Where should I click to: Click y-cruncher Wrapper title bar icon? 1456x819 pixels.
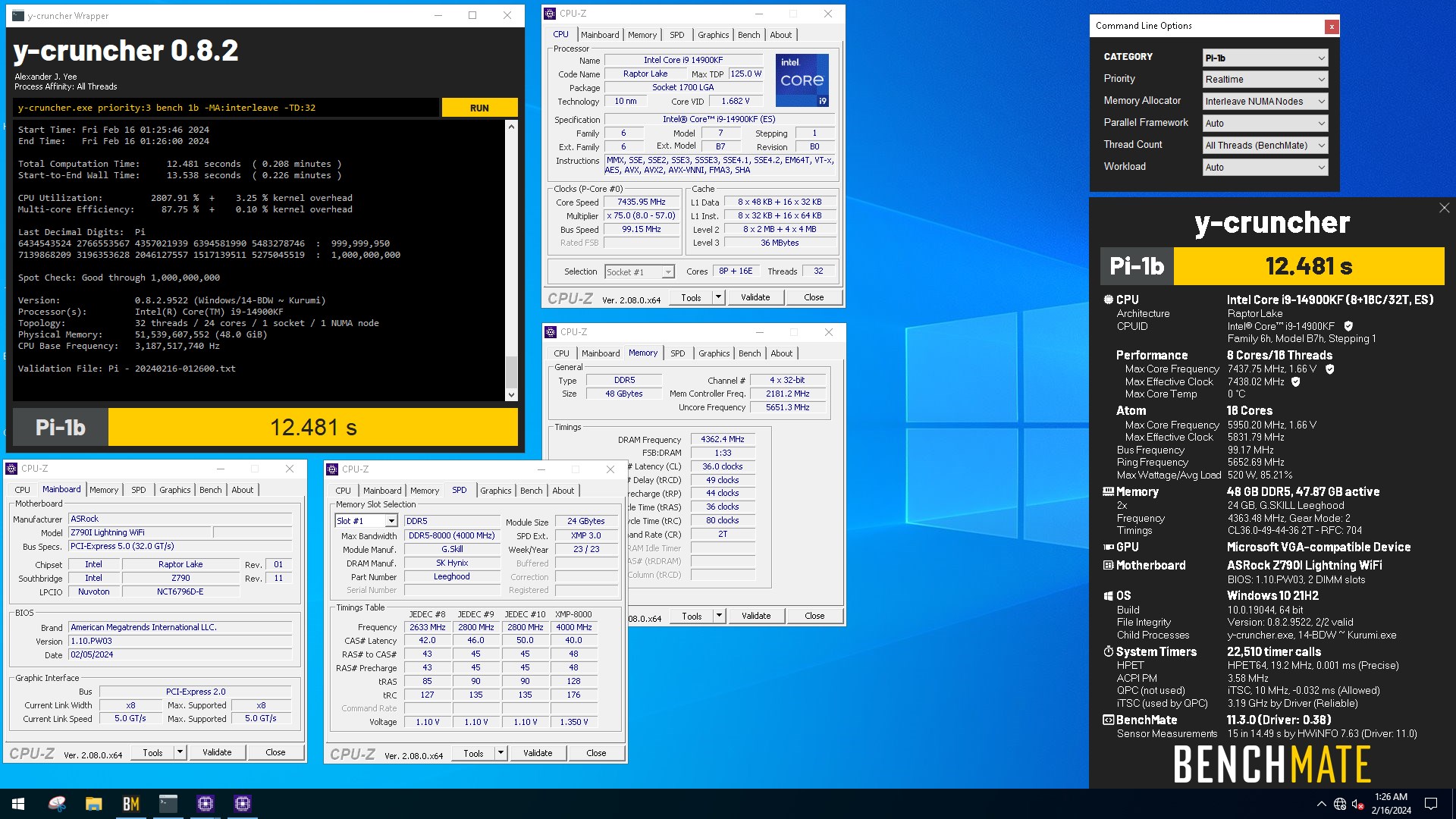click(x=18, y=15)
